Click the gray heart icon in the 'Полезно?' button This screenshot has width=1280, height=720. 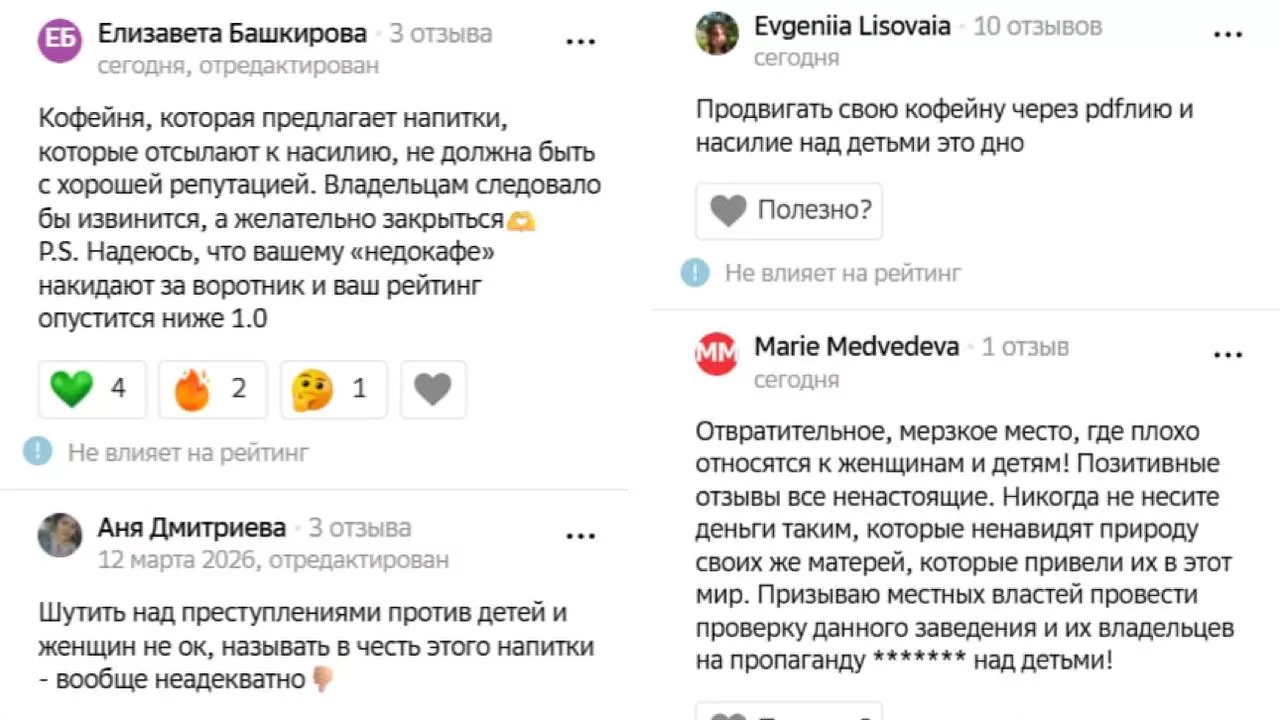[x=728, y=211]
